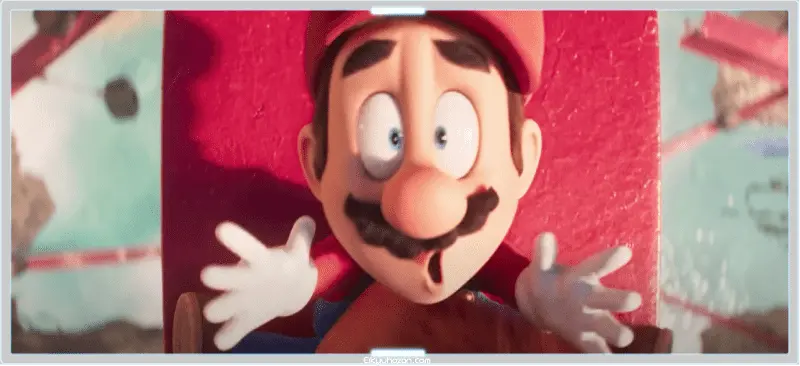Select the bottom-center handle of the image frame
Image resolution: width=800 pixels, height=366 pixels.
pos(398,353)
